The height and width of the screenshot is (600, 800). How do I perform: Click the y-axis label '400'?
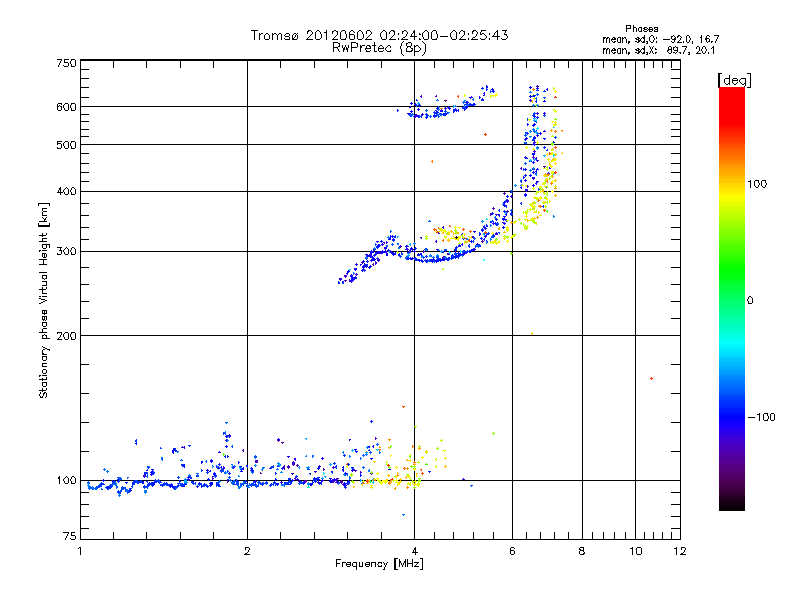pos(66,192)
